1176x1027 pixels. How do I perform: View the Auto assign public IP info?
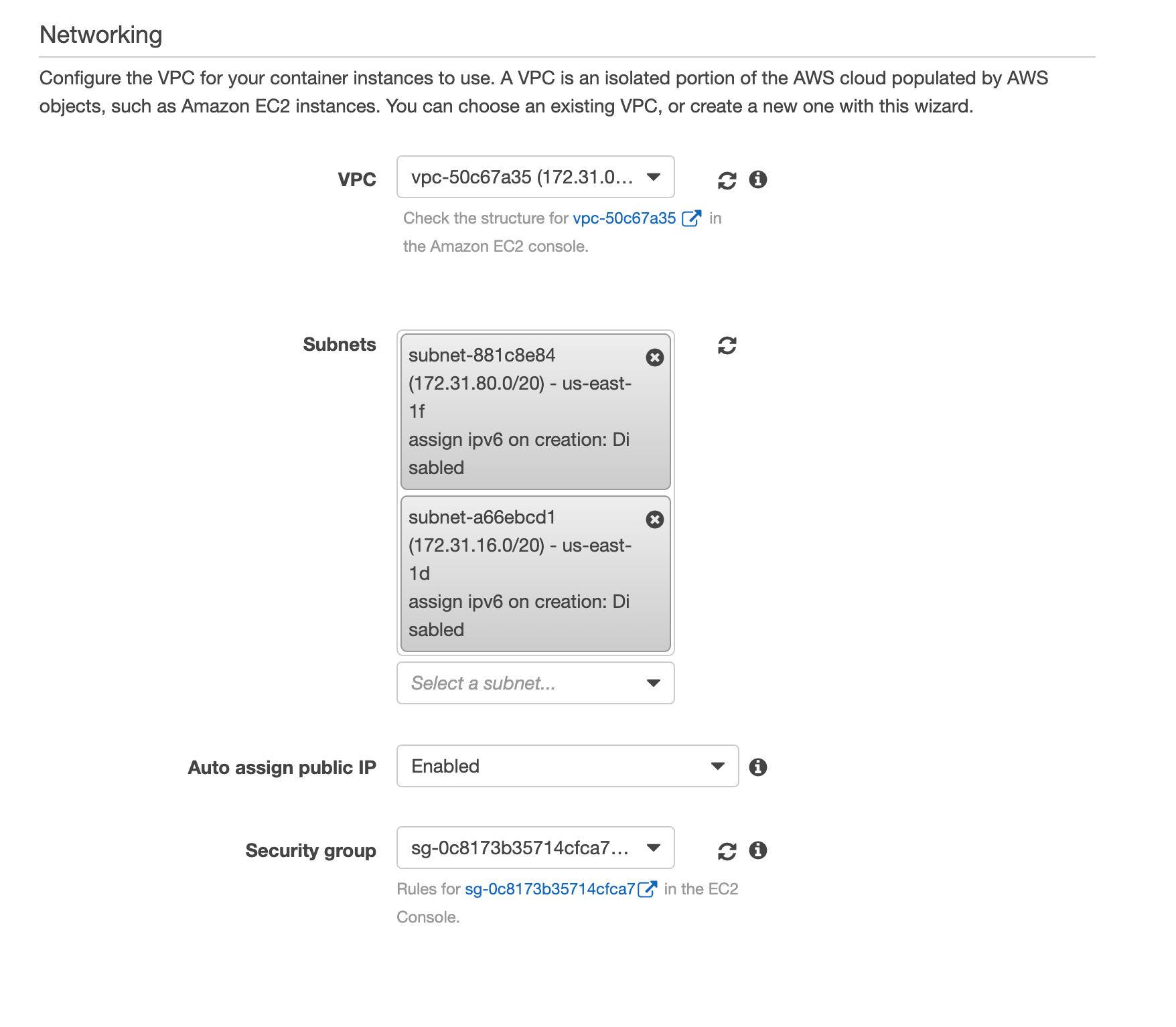point(759,767)
